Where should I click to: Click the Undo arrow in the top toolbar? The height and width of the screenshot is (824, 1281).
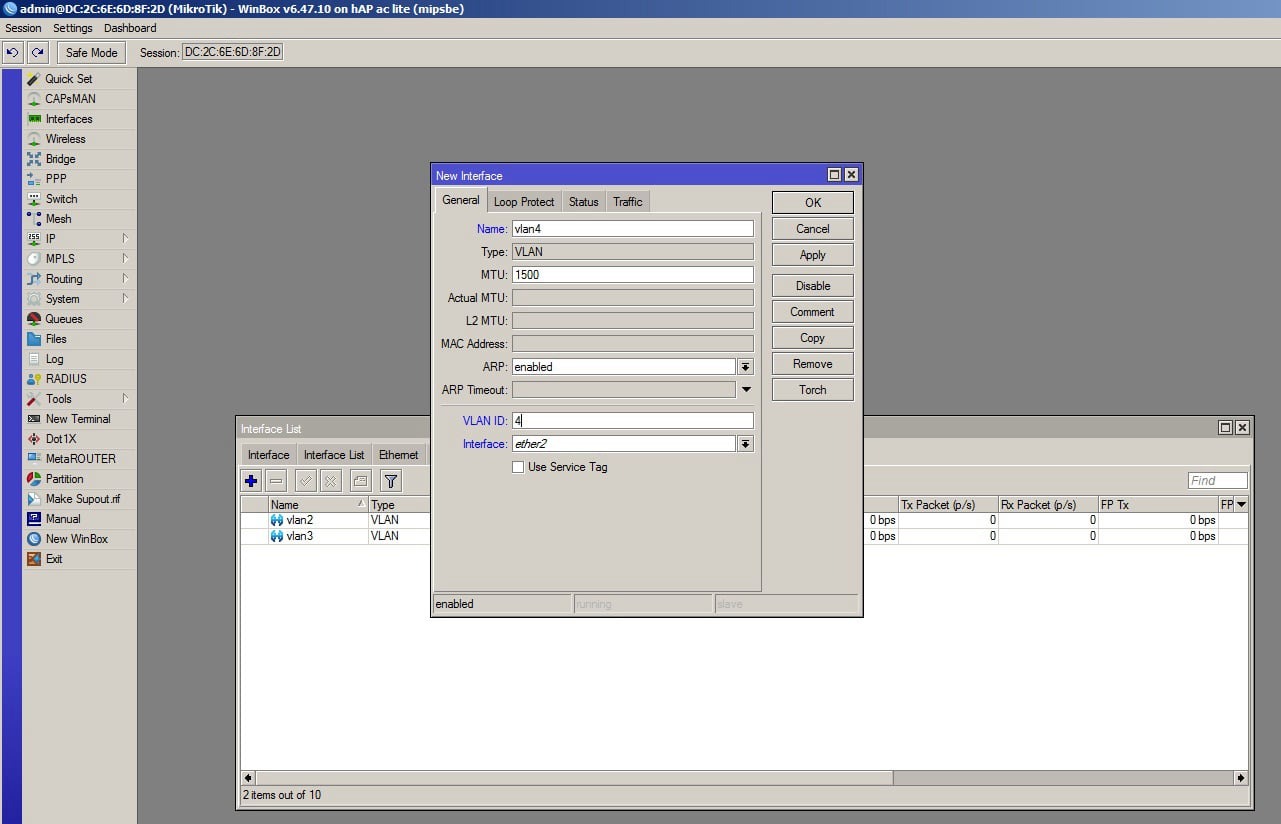tap(13, 52)
